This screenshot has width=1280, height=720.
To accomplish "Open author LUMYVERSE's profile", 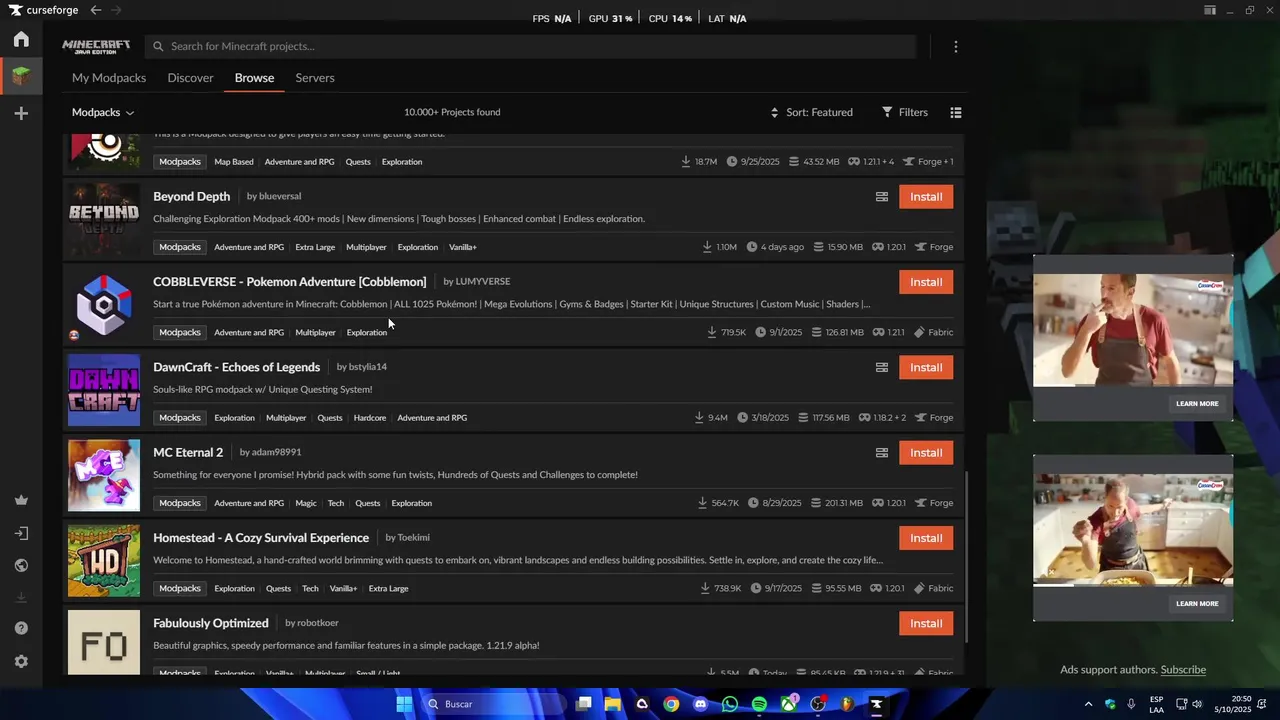I will (483, 282).
